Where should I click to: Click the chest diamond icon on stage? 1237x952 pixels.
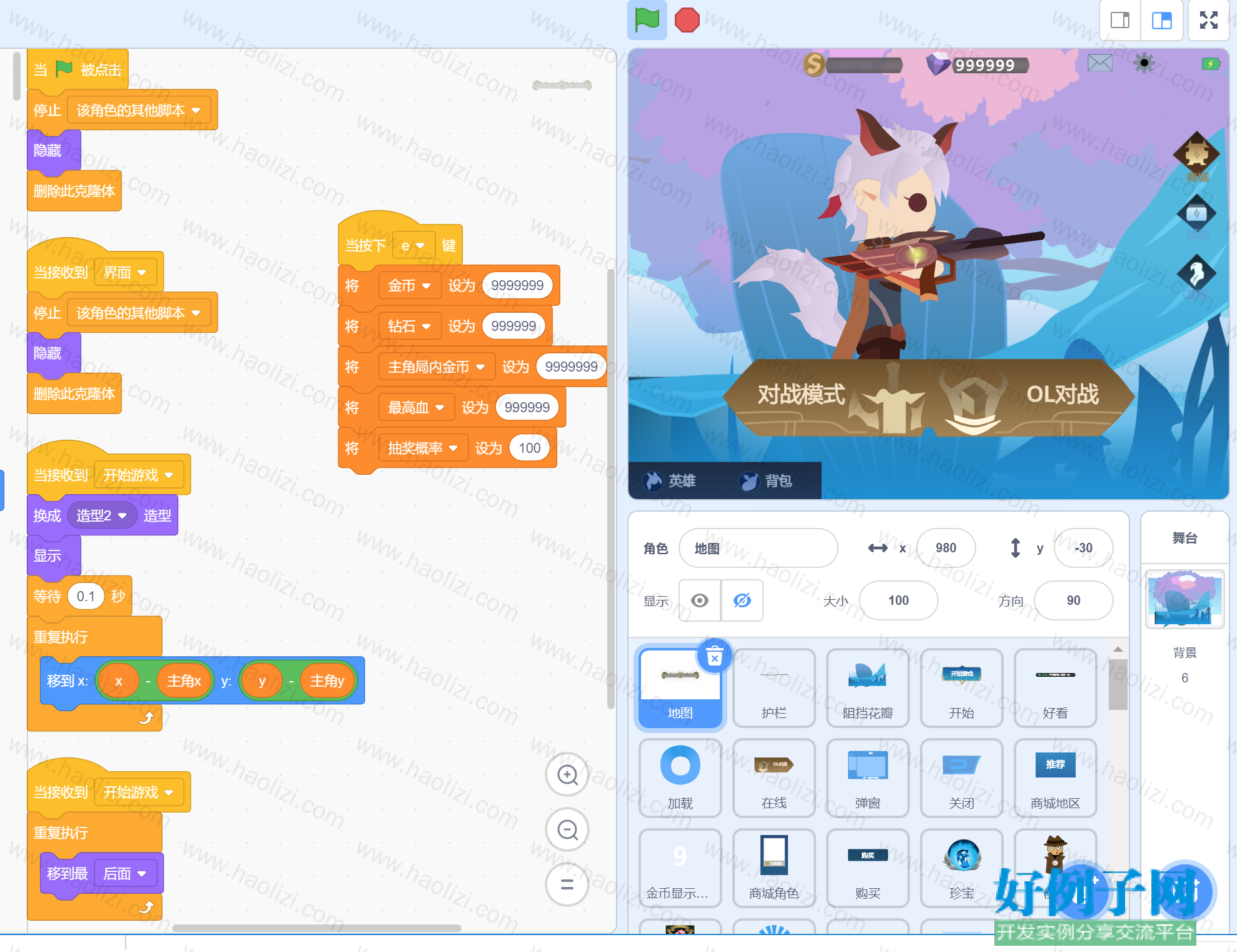(1196, 214)
